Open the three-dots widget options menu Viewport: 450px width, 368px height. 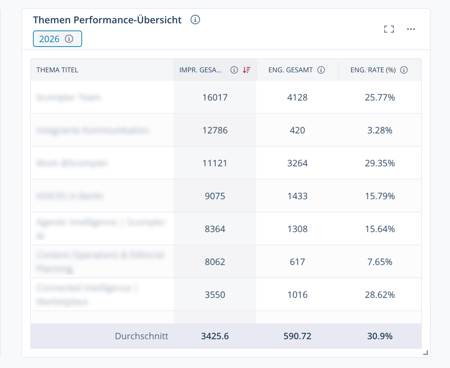pos(411,29)
